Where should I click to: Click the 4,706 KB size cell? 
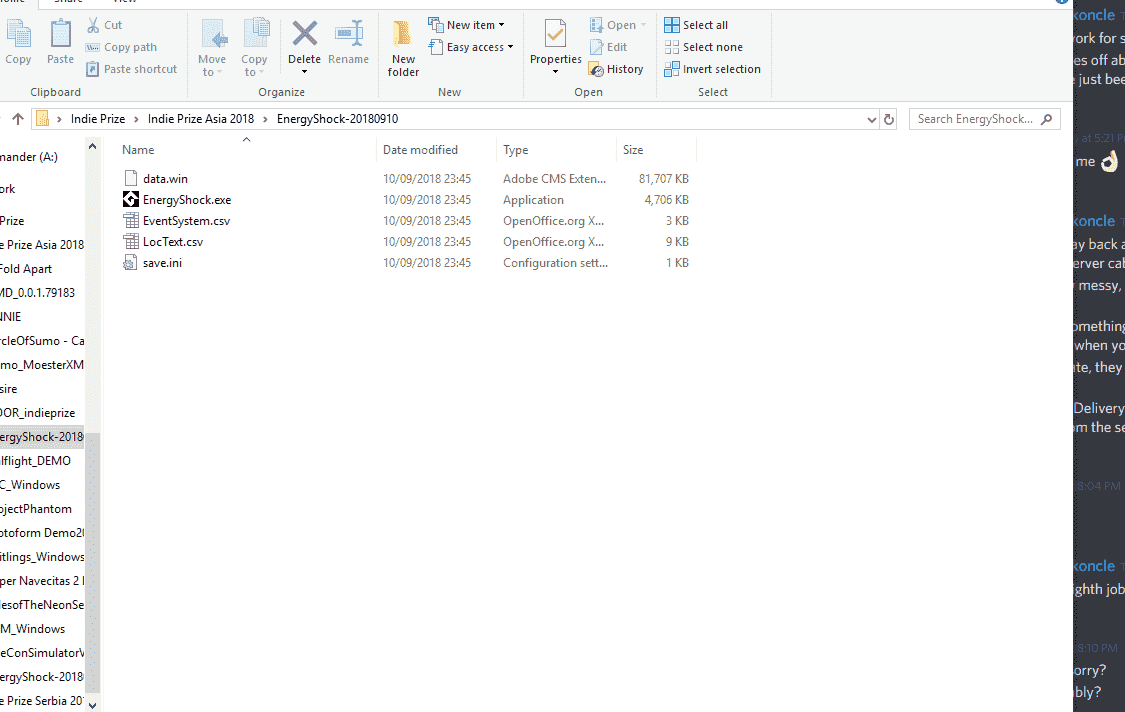coord(667,200)
